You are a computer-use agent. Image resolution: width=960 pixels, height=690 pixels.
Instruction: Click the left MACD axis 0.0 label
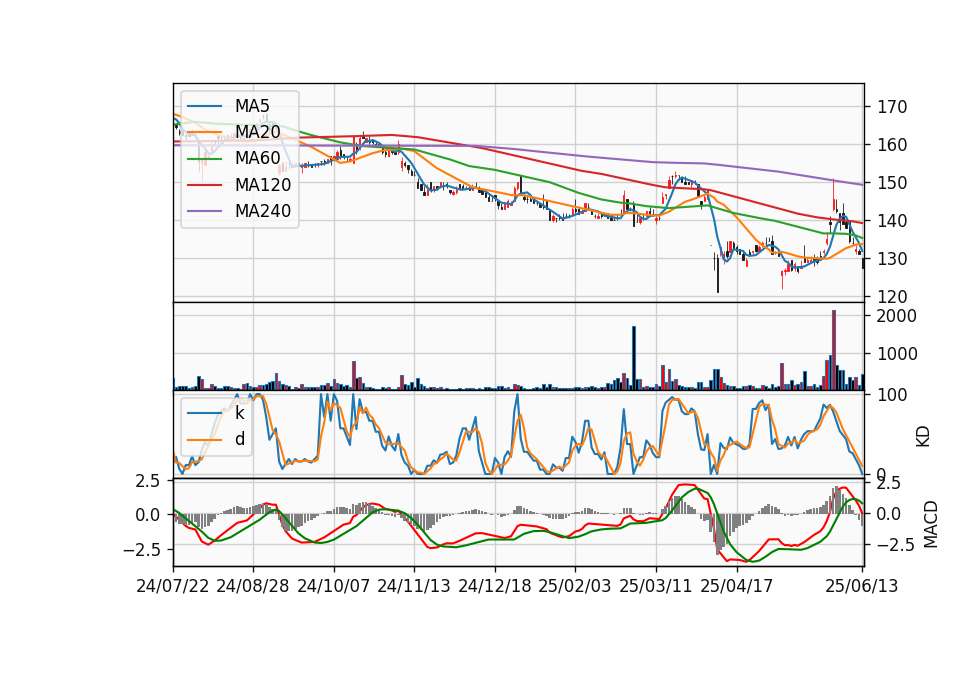point(148,515)
